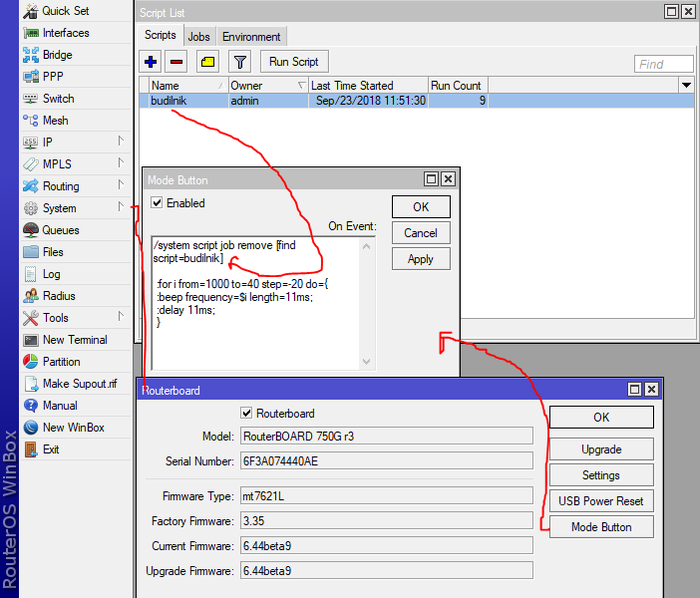Click the yellow comment icon in Script List
Viewport: 700px width, 598px height.
click(208, 62)
